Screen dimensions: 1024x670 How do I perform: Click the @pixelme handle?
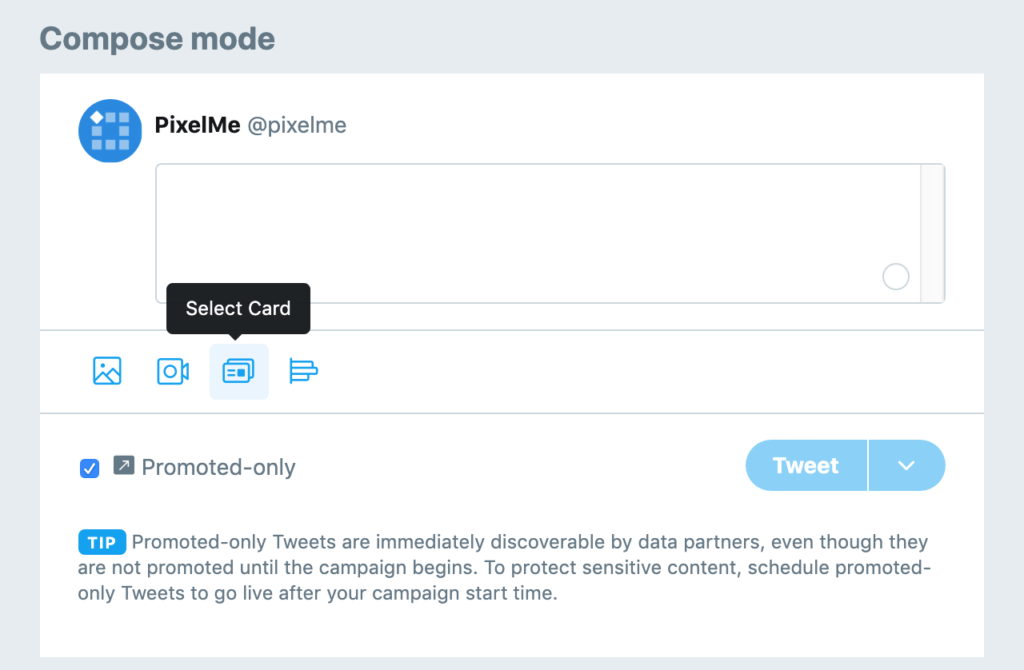[297, 126]
